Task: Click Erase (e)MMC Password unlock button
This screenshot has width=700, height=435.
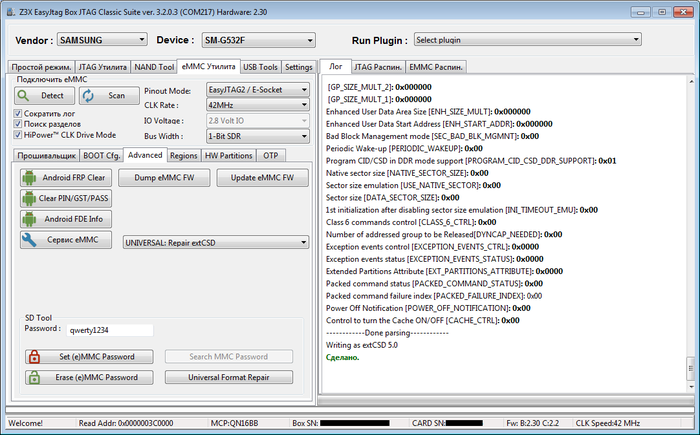Action: click(89, 377)
